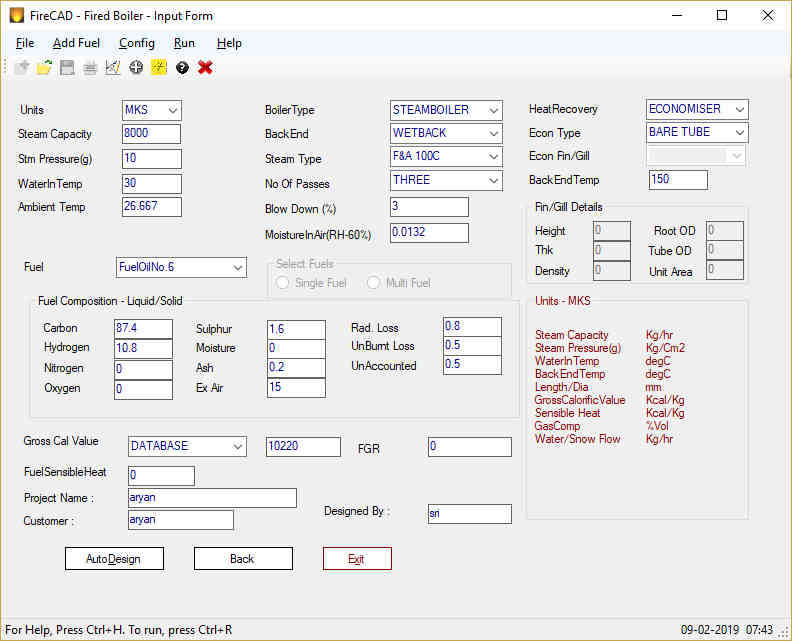Click the Back button

243,559
